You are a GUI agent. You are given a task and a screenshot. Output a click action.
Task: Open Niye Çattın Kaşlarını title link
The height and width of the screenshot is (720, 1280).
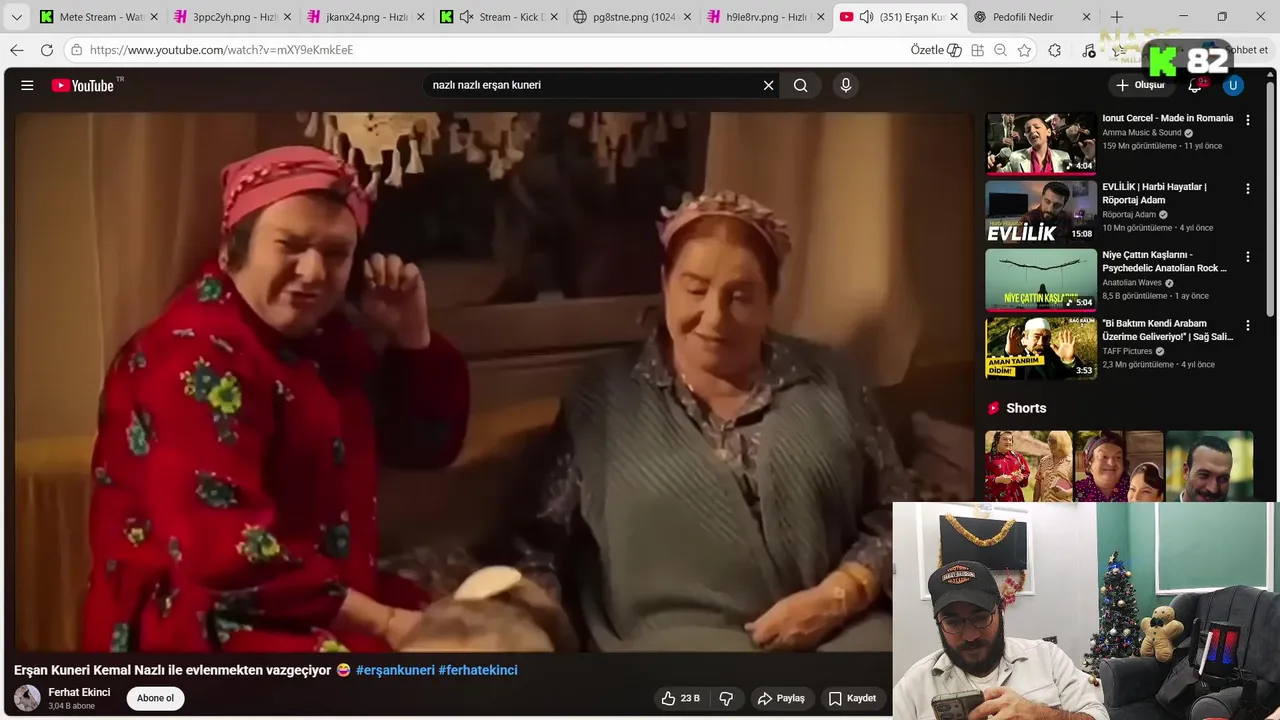click(x=1165, y=261)
